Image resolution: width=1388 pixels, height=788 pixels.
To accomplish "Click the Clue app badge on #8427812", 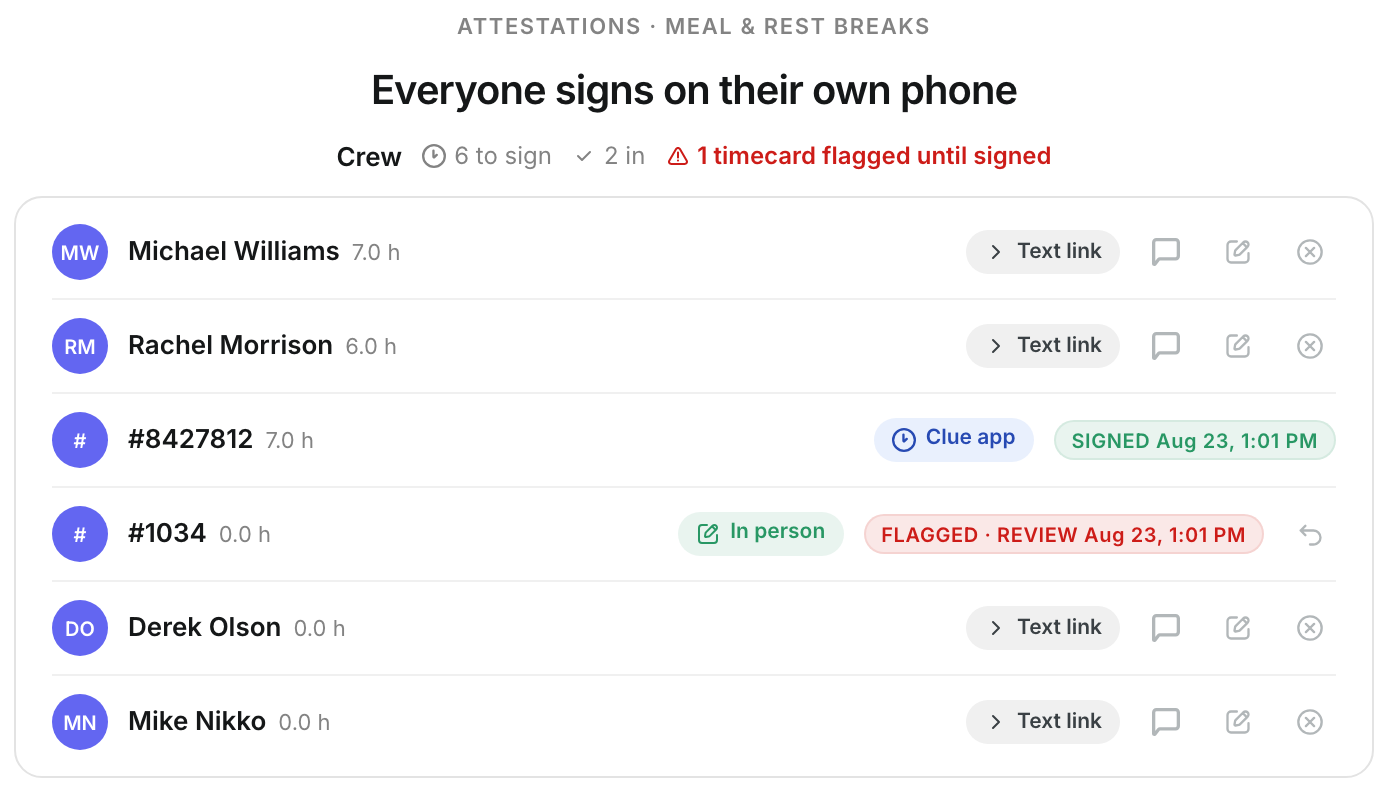I will pos(954,440).
